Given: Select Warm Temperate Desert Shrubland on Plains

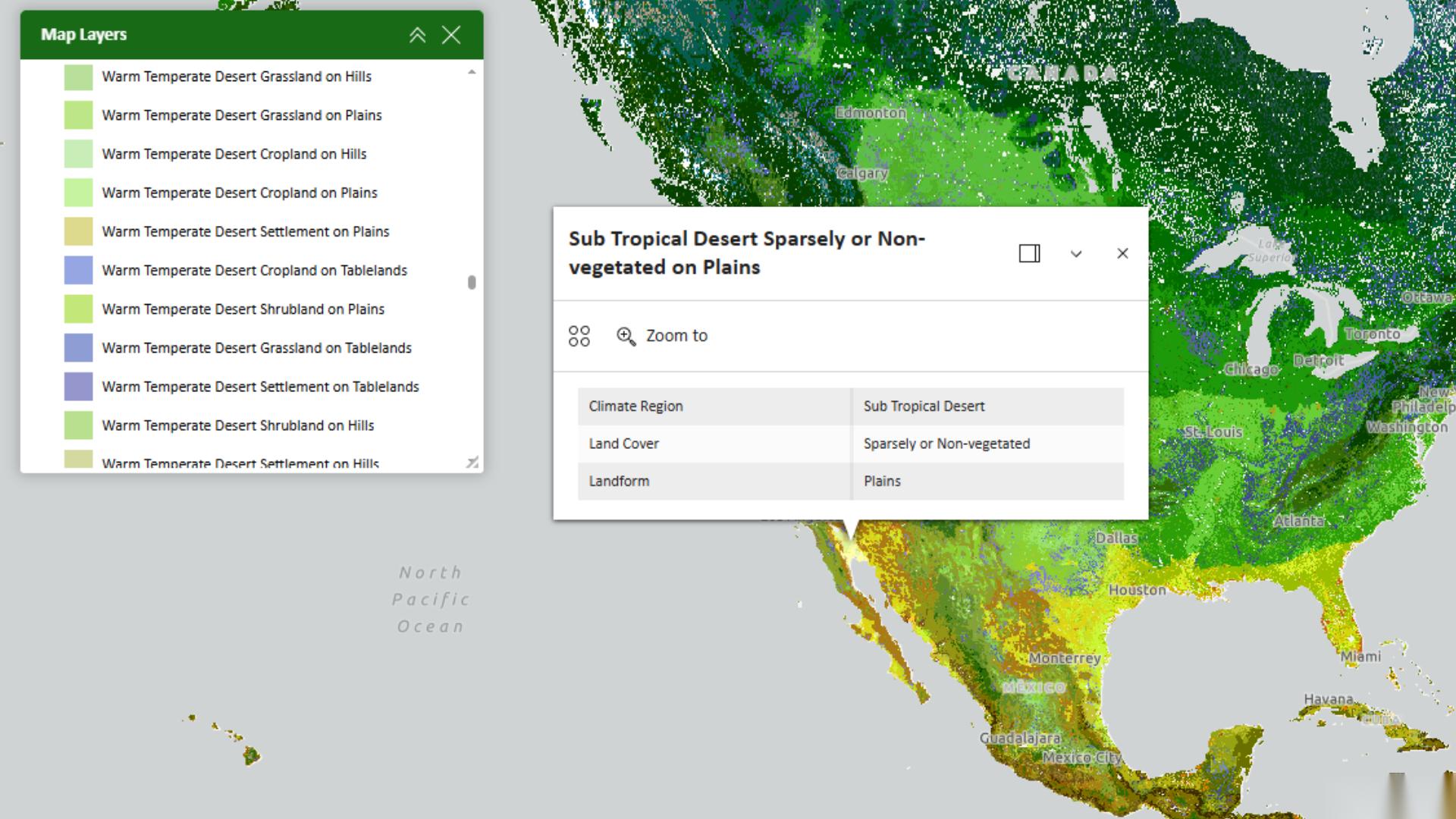Looking at the screenshot, I should (243, 309).
